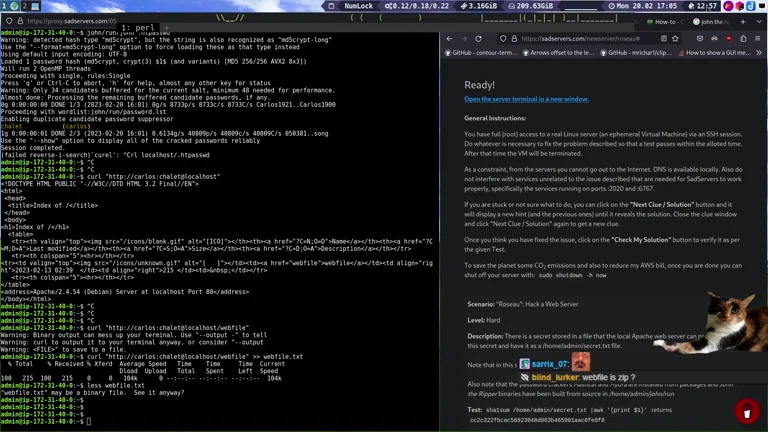Screen dimensions: 768x432
Task: Click the CPU load 0.12/0.18/0.22 indicator
Action: click(x=417, y=6)
